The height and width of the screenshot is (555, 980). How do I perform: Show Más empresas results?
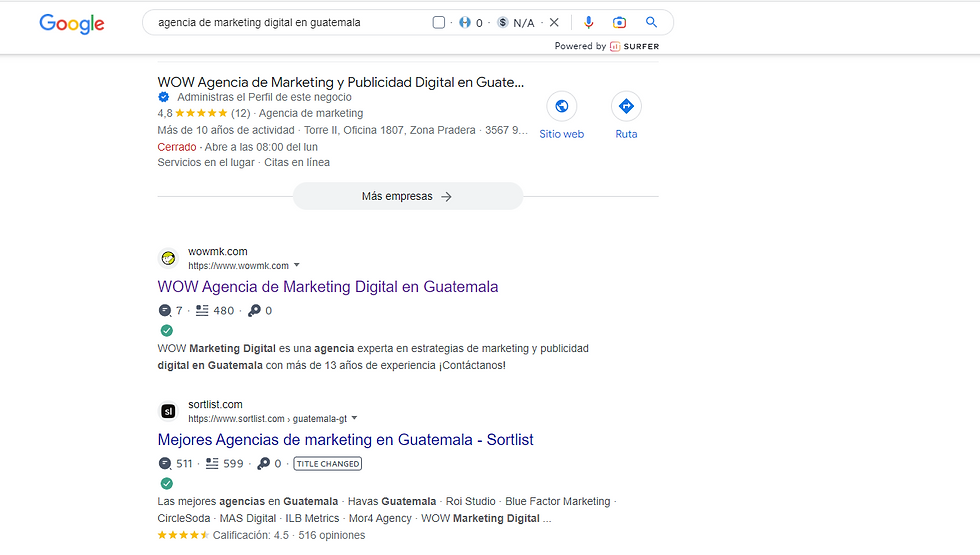pos(408,196)
